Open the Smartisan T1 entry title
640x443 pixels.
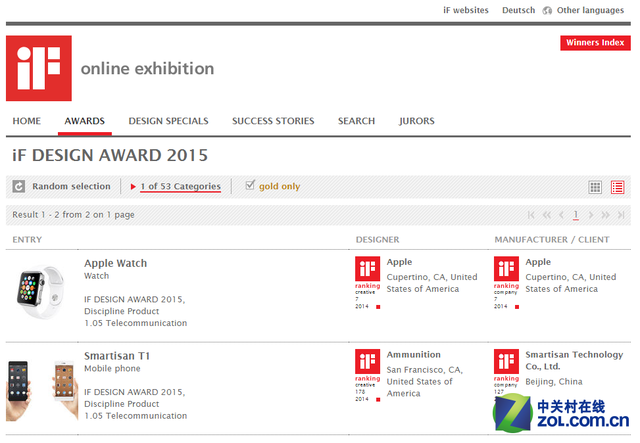(117, 356)
